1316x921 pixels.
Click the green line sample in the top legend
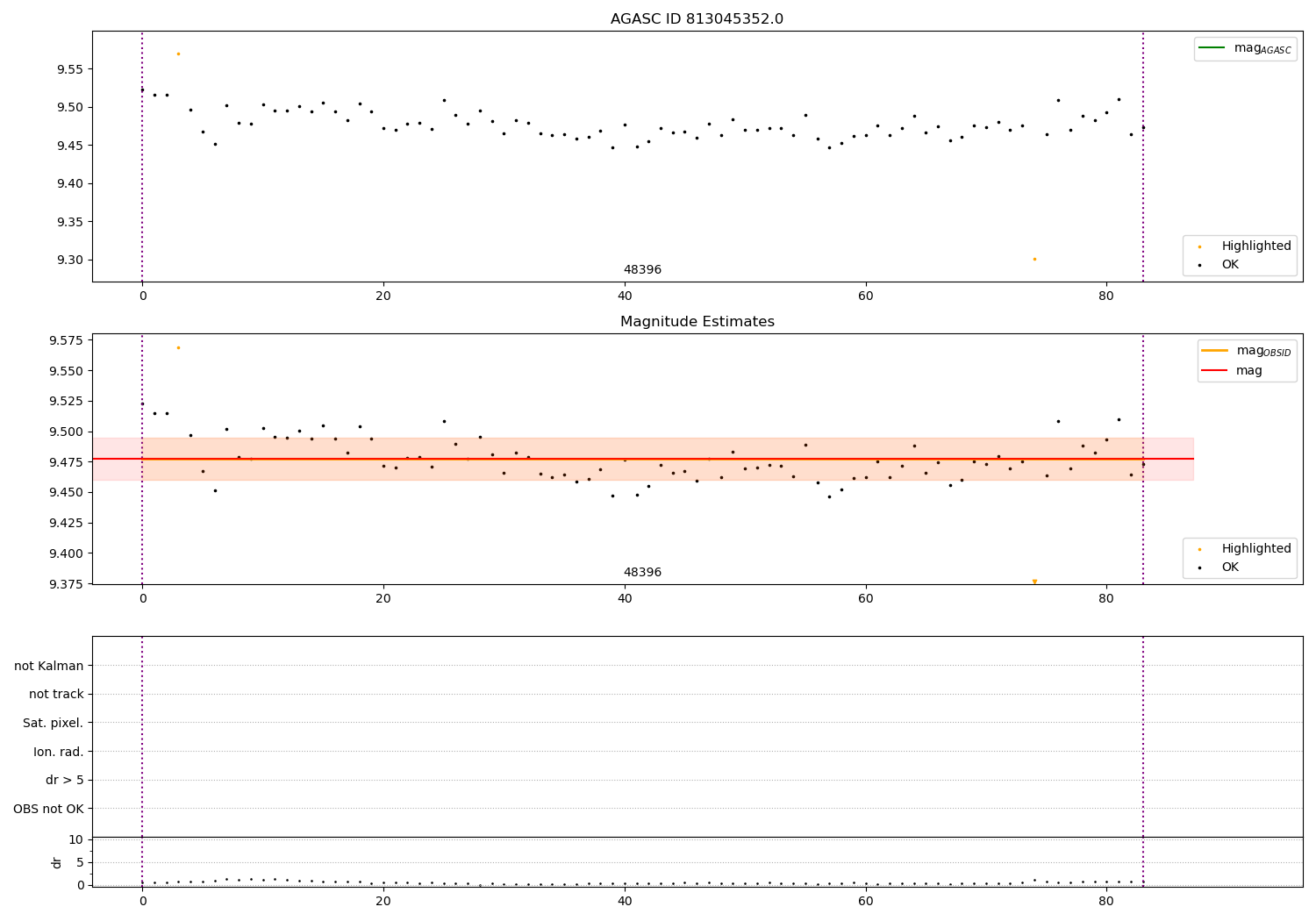click(1212, 48)
